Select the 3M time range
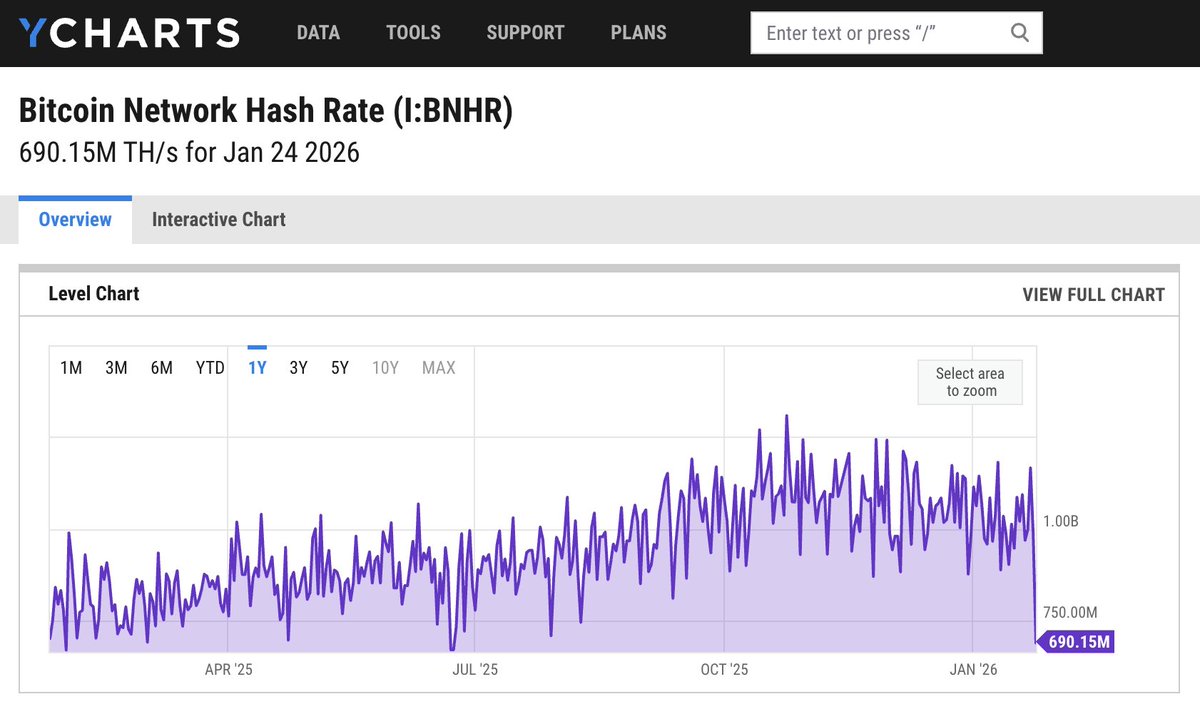1200x719 pixels. pyautogui.click(x=116, y=367)
